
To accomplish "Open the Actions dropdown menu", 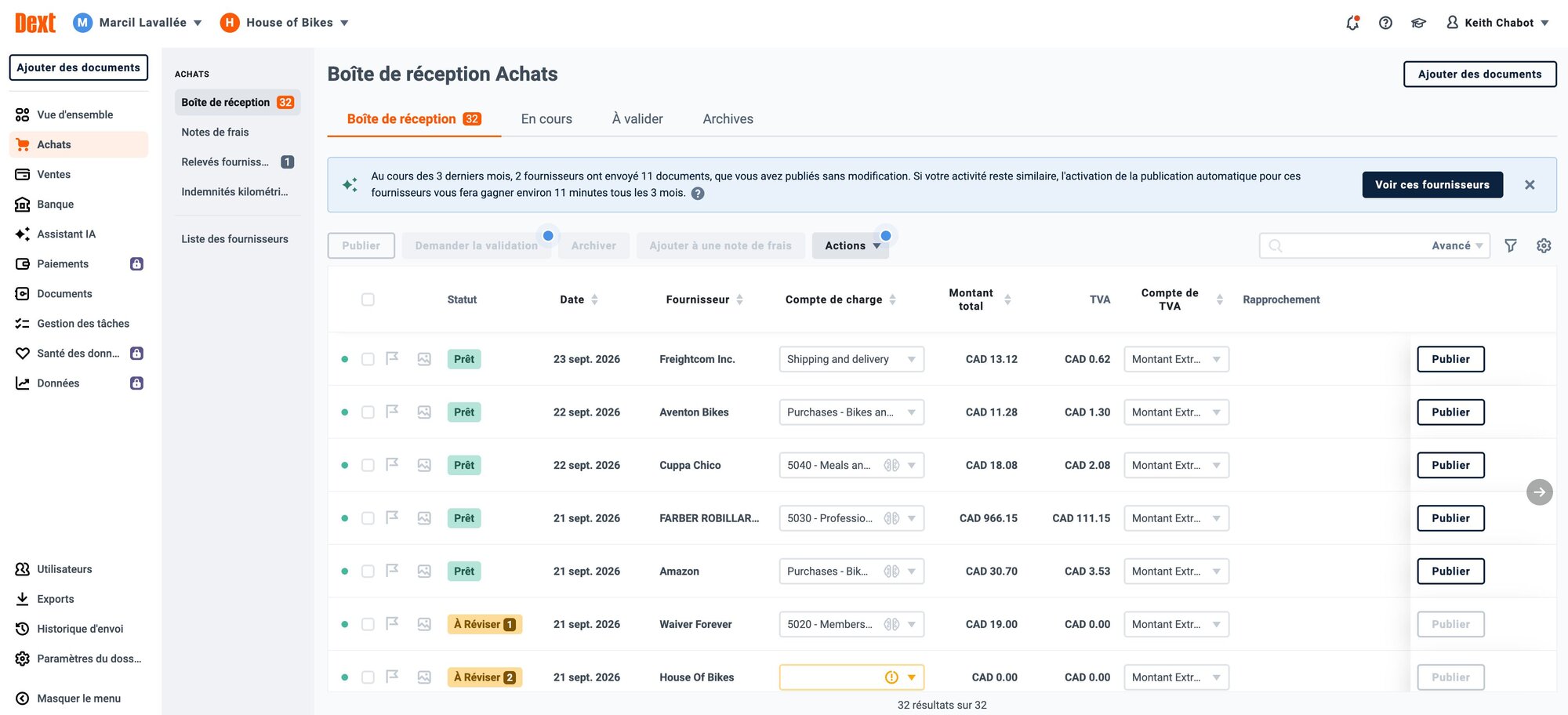I will (x=851, y=245).
